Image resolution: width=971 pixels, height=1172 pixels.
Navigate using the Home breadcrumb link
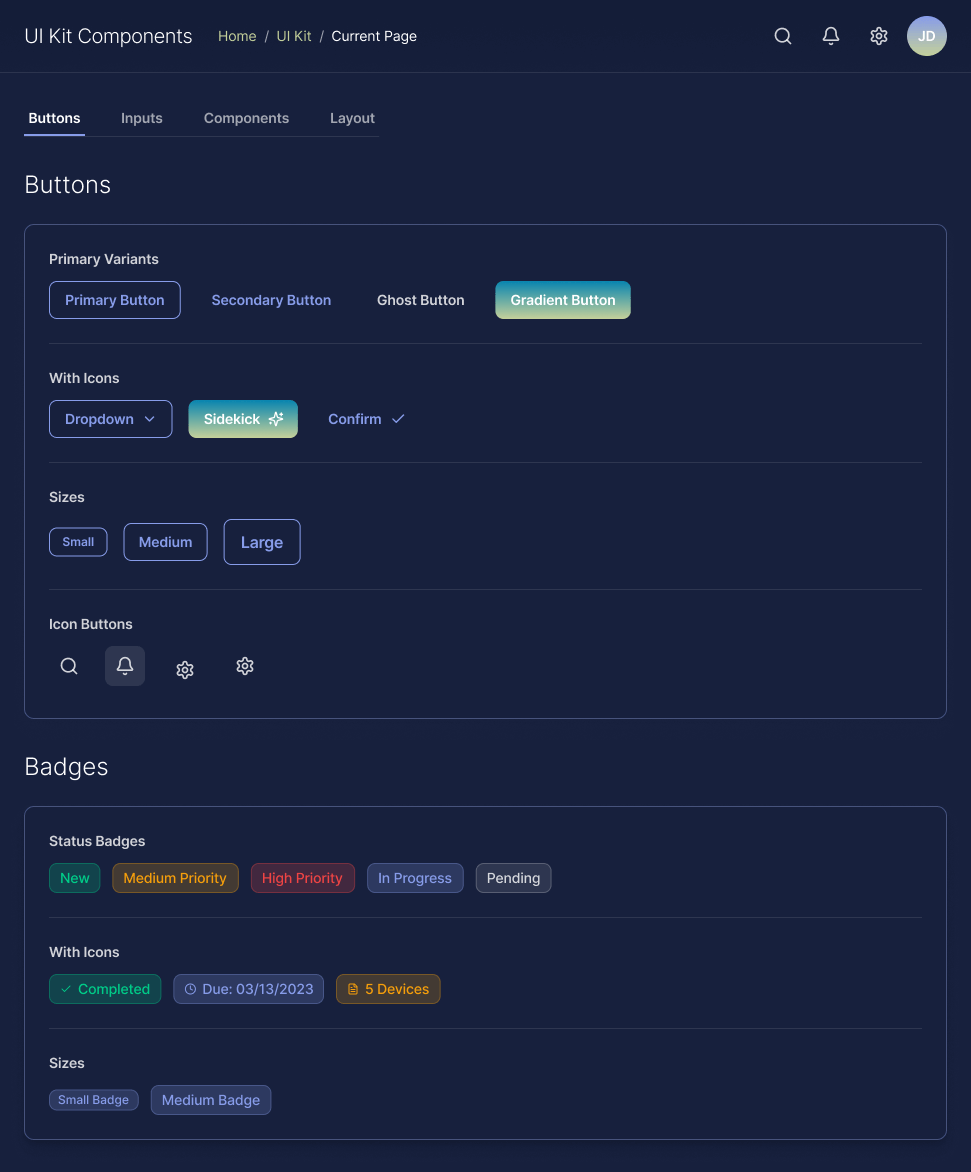pyautogui.click(x=237, y=36)
